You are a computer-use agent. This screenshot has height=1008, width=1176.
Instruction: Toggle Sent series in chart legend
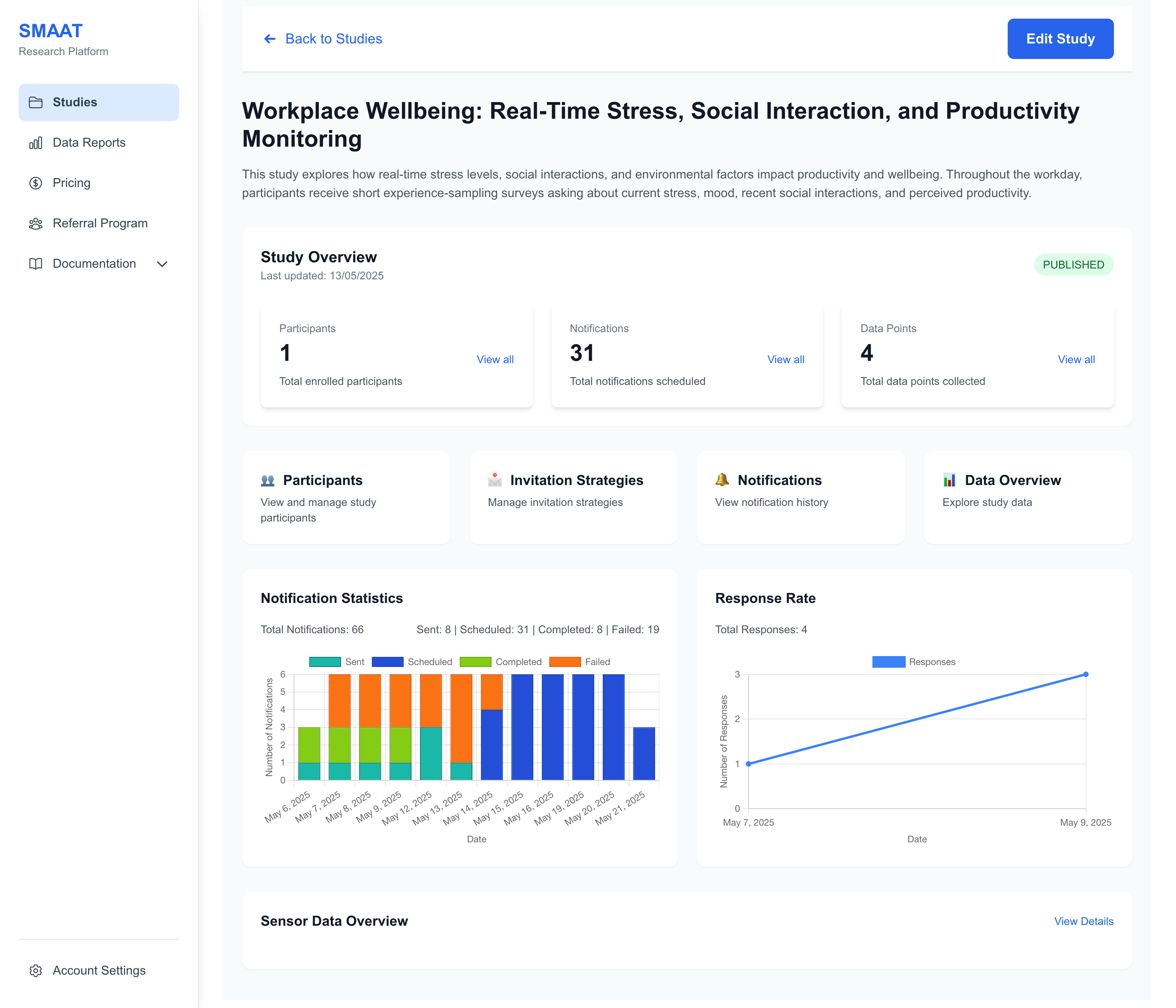tap(354, 662)
